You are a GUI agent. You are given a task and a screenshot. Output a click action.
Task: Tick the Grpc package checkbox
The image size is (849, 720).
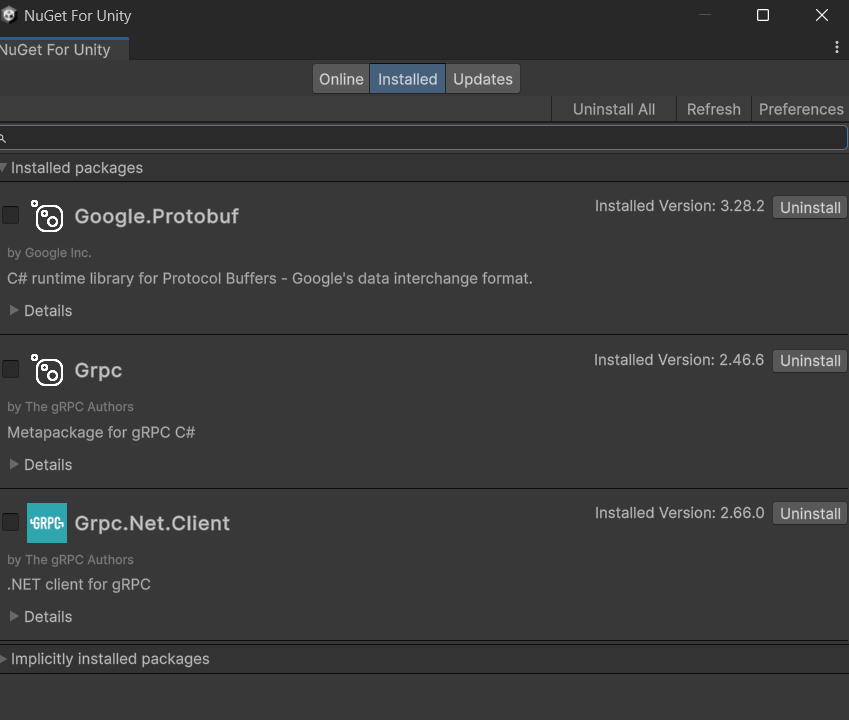point(10,369)
